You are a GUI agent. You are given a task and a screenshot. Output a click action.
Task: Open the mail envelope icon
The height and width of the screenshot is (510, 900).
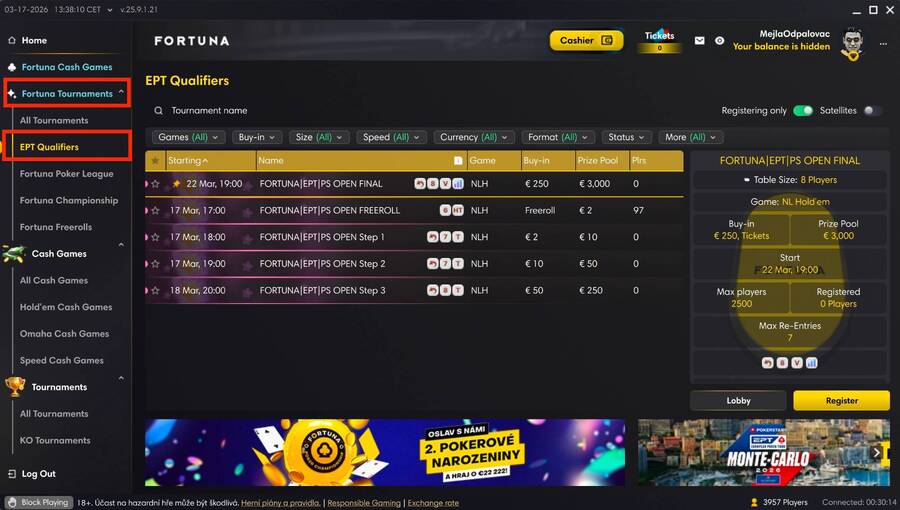(699, 41)
